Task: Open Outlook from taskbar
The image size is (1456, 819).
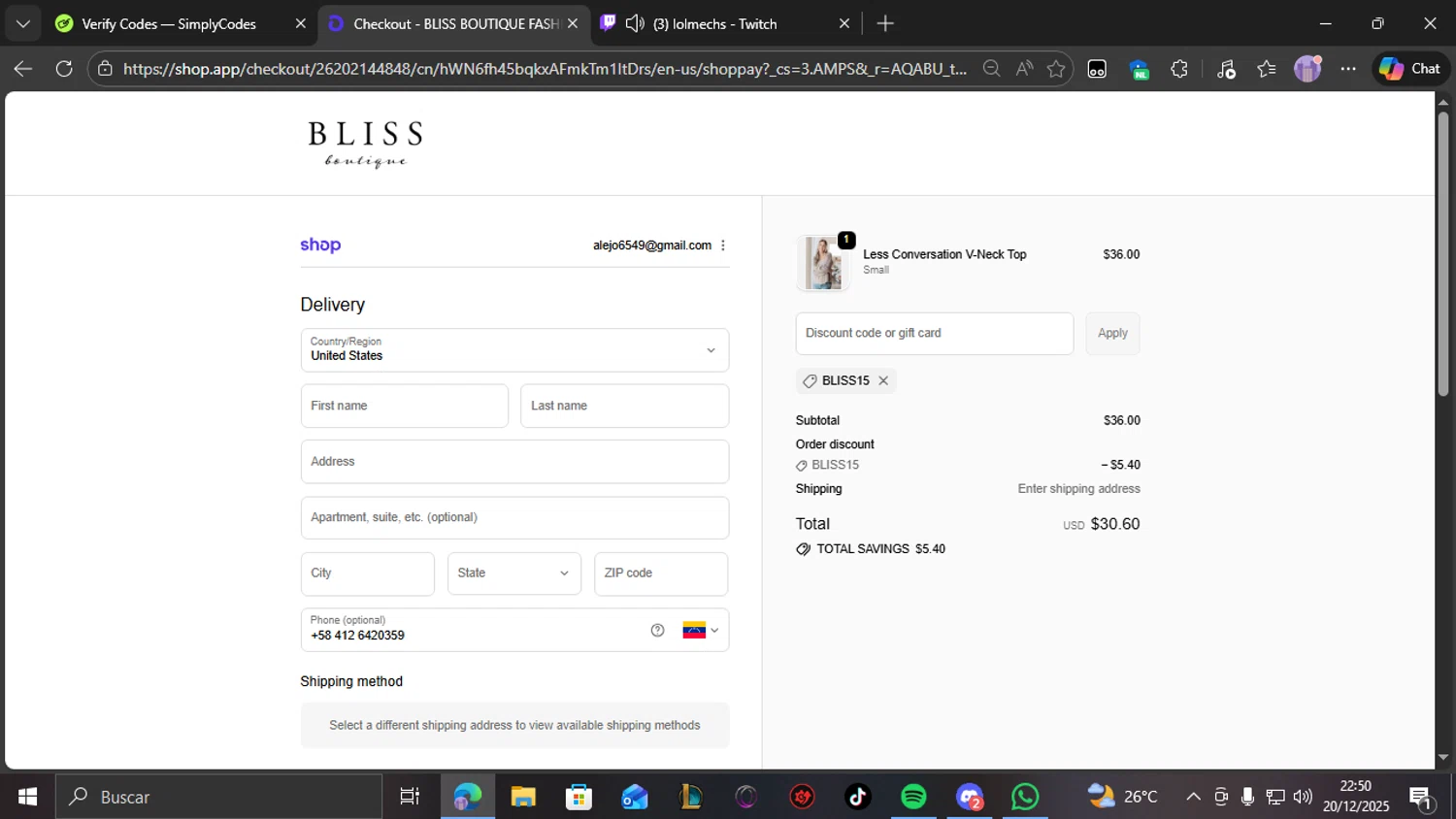Action: [x=635, y=797]
